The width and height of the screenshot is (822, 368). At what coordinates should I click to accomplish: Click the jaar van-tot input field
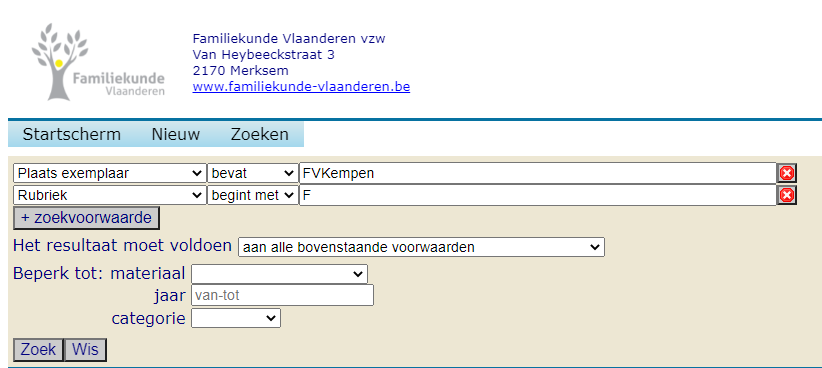click(x=282, y=295)
